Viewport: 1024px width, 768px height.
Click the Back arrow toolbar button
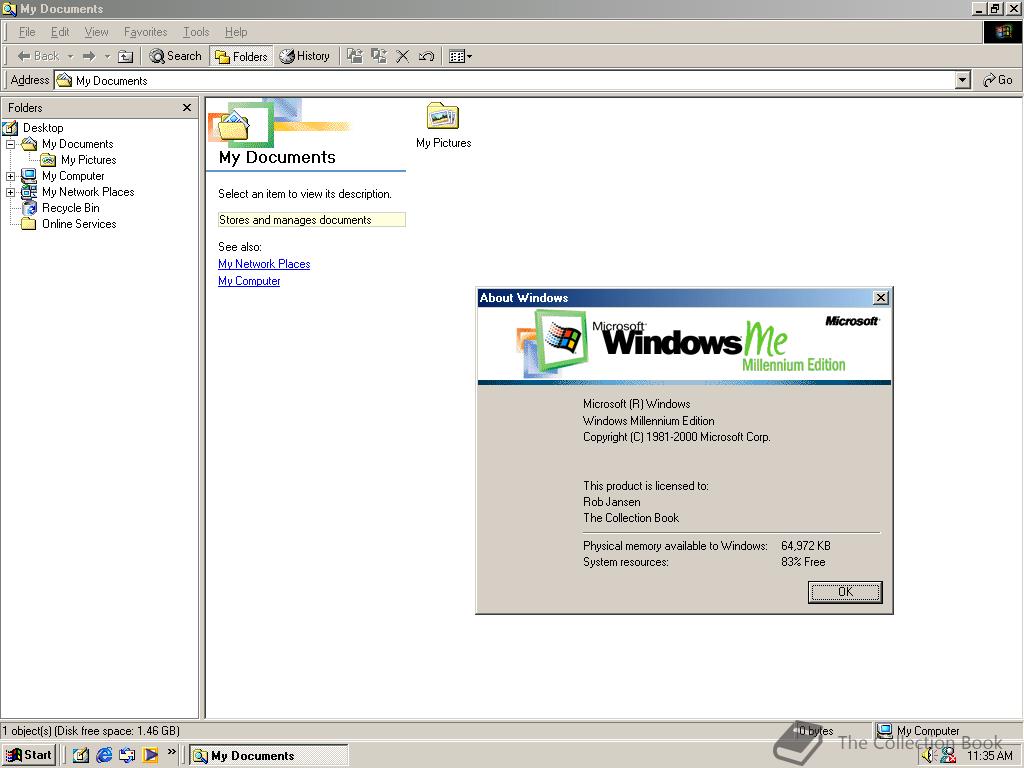(x=38, y=56)
